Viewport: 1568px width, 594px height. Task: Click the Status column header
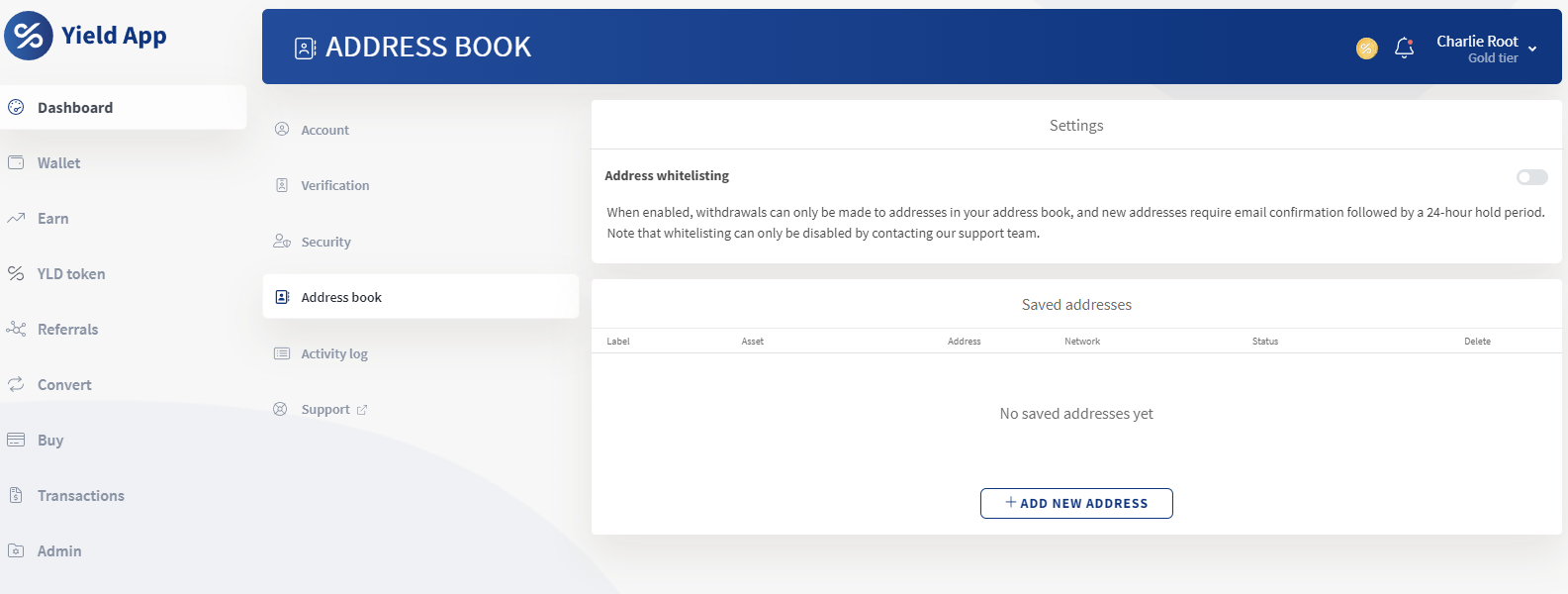pos(1265,342)
